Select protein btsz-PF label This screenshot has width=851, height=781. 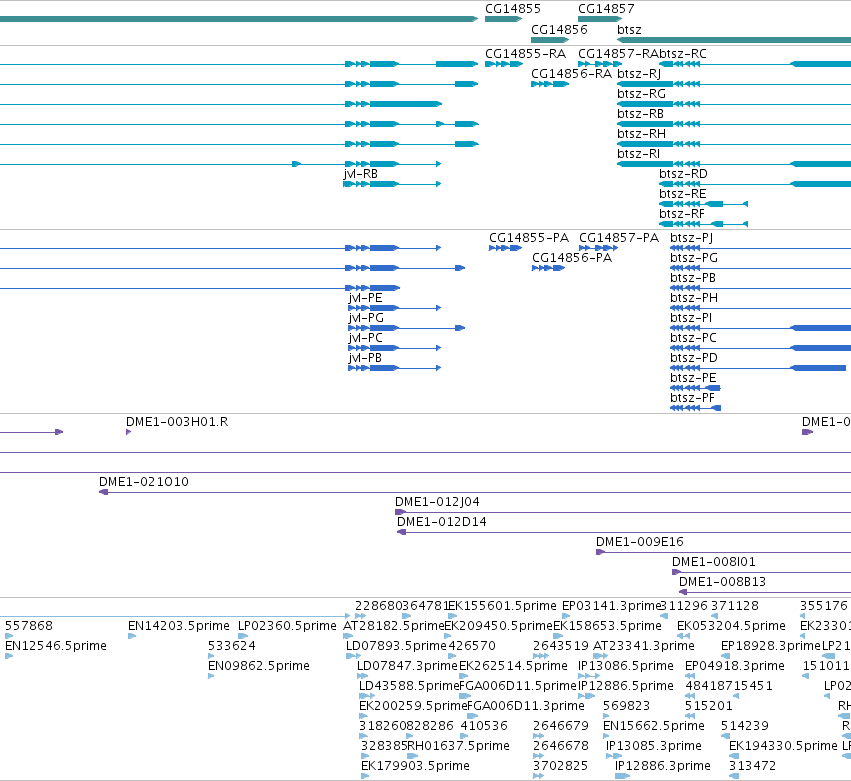(693, 399)
